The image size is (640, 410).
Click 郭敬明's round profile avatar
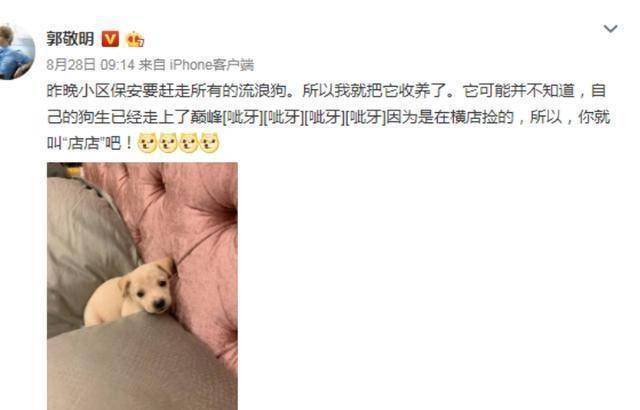[15, 52]
